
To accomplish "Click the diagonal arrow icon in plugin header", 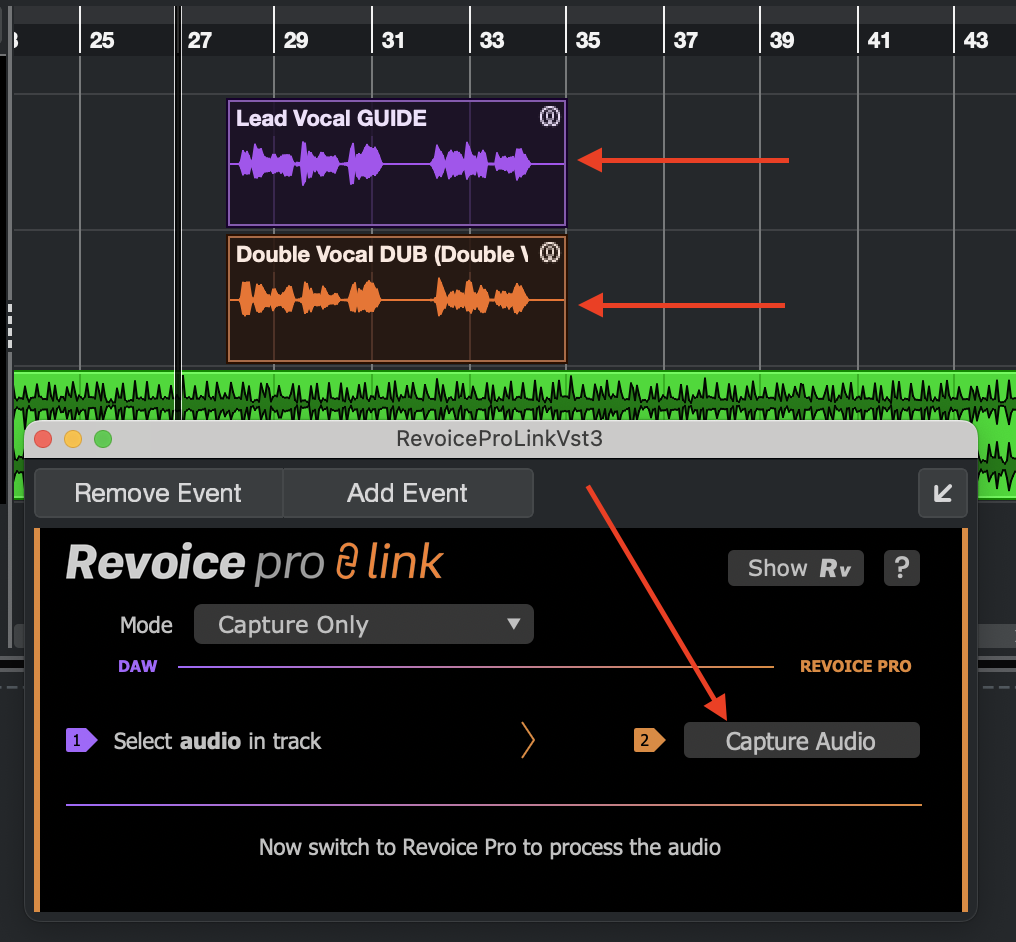I will [x=942, y=493].
